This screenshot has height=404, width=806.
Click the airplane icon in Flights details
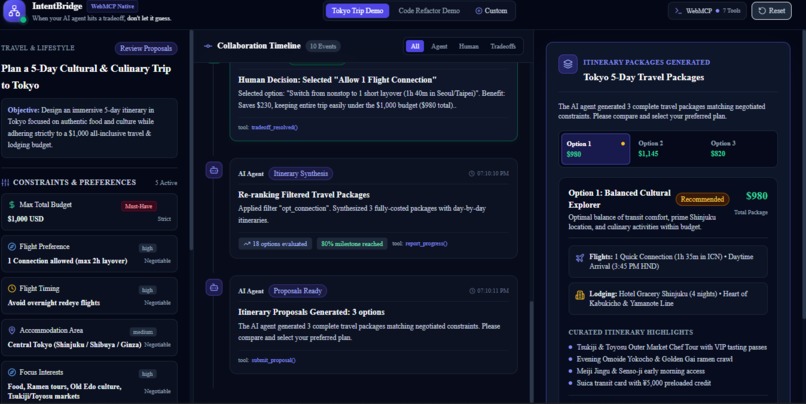[580, 258]
